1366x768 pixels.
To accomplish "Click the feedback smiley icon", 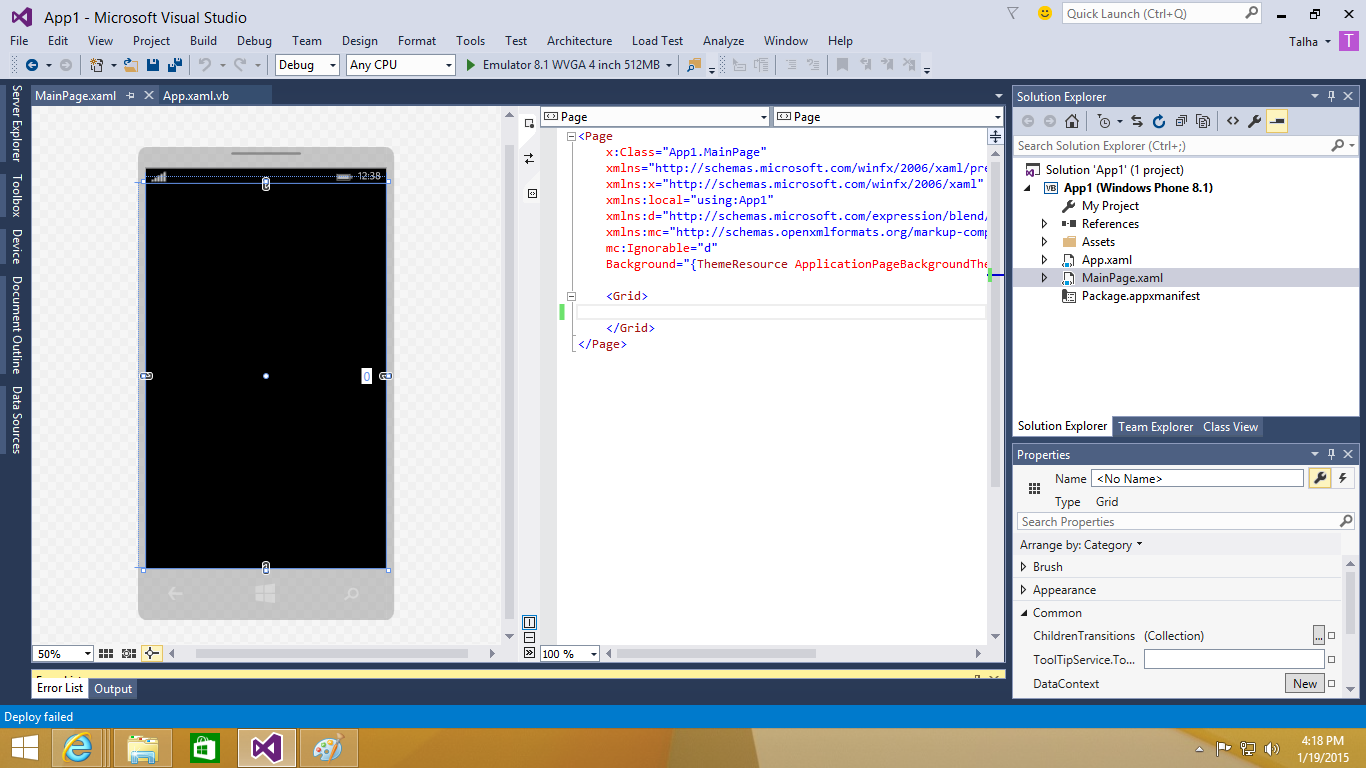I will coord(1045,13).
